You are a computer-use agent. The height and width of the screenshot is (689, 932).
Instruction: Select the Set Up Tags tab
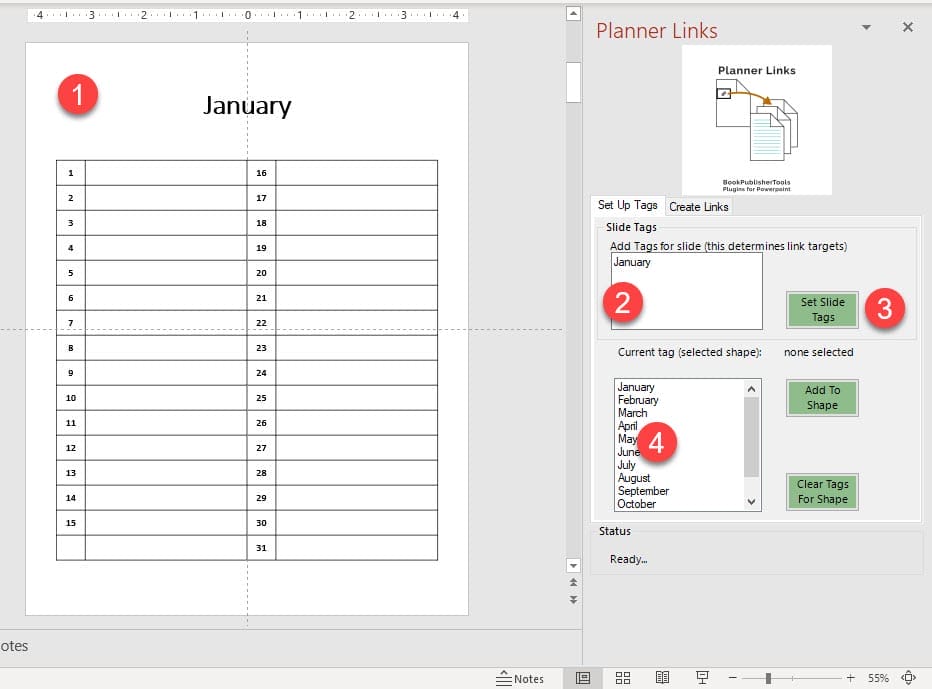pyautogui.click(x=627, y=205)
